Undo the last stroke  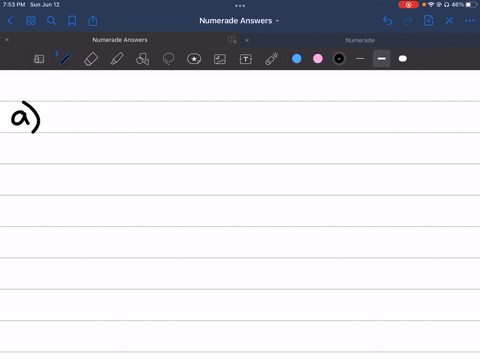(387, 21)
